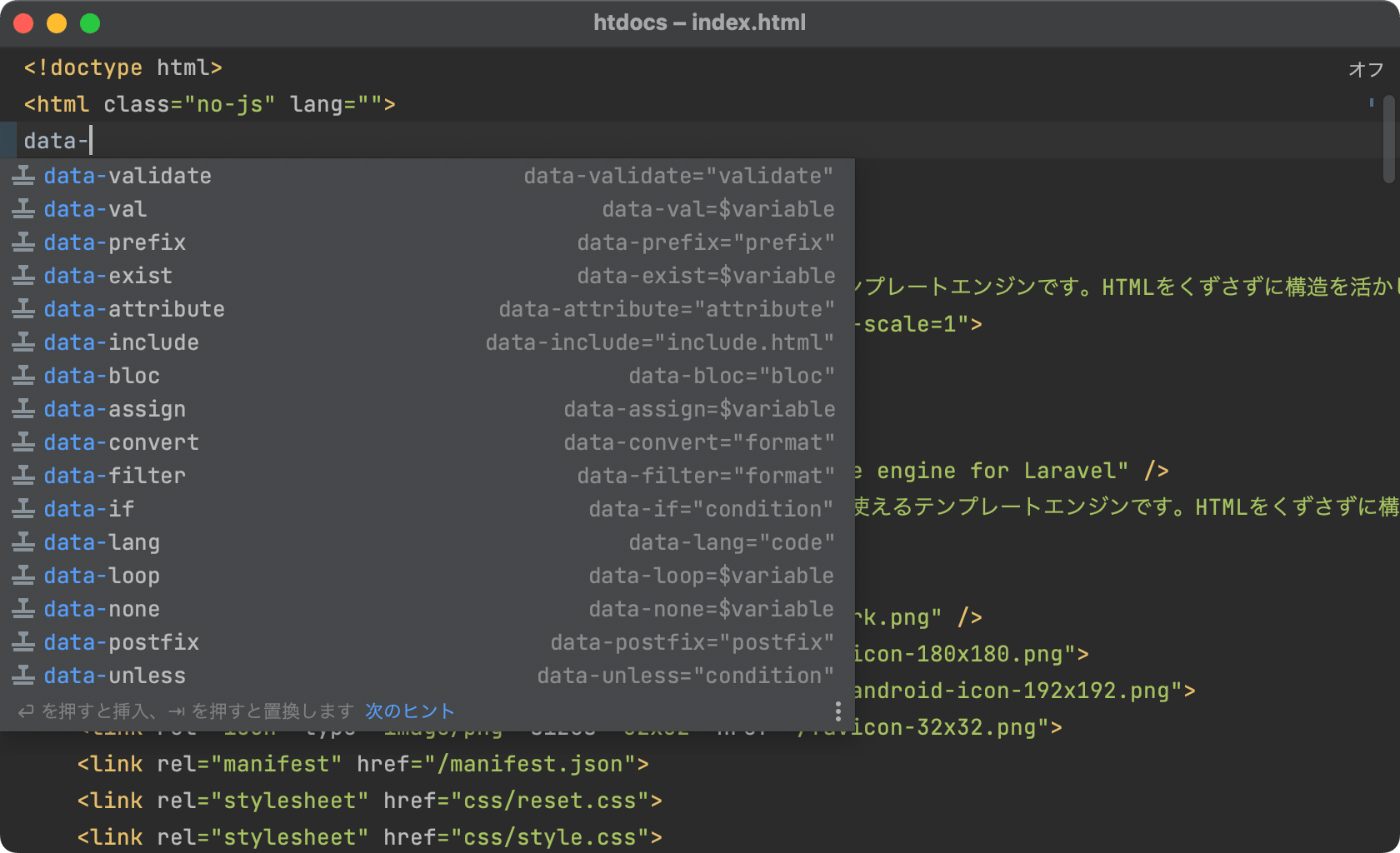The height and width of the screenshot is (853, 1400).
Task: Click the css/reset.css link line
Action: tap(370, 801)
